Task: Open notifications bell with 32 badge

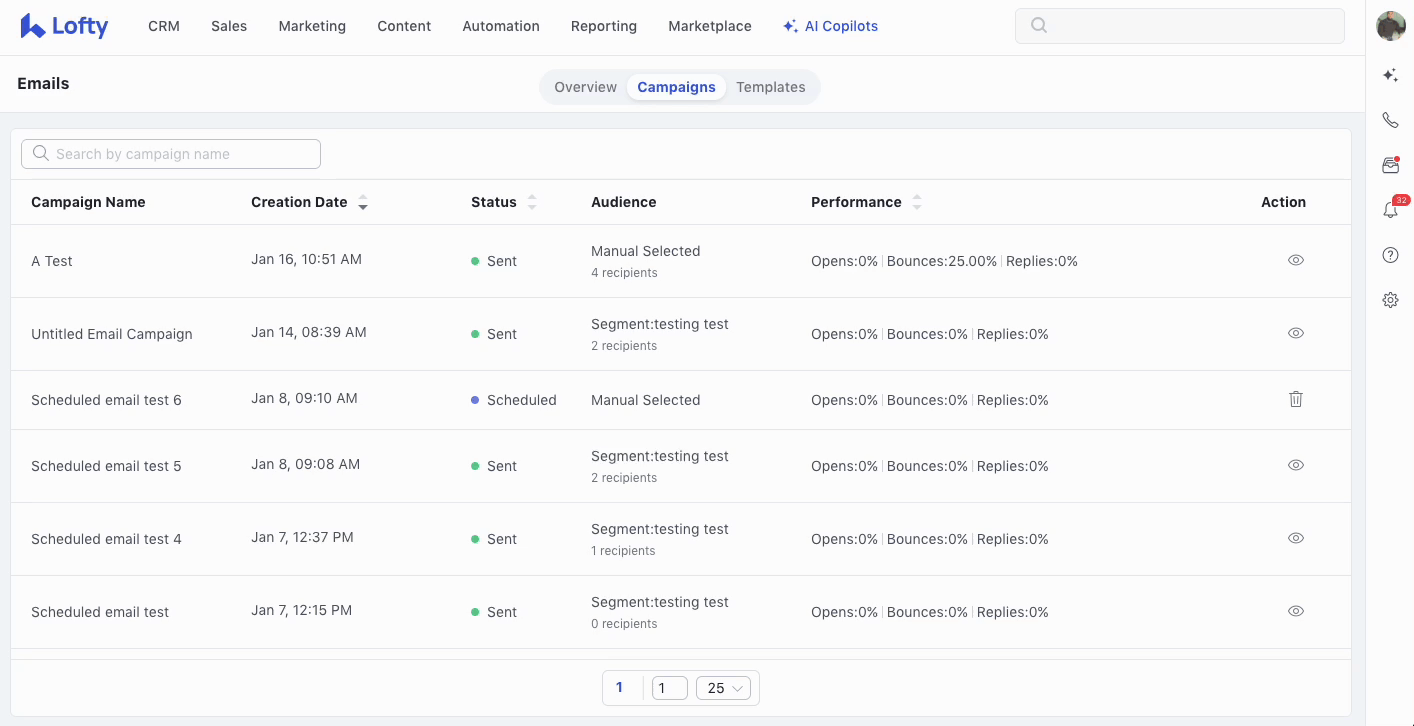Action: tap(1390, 210)
